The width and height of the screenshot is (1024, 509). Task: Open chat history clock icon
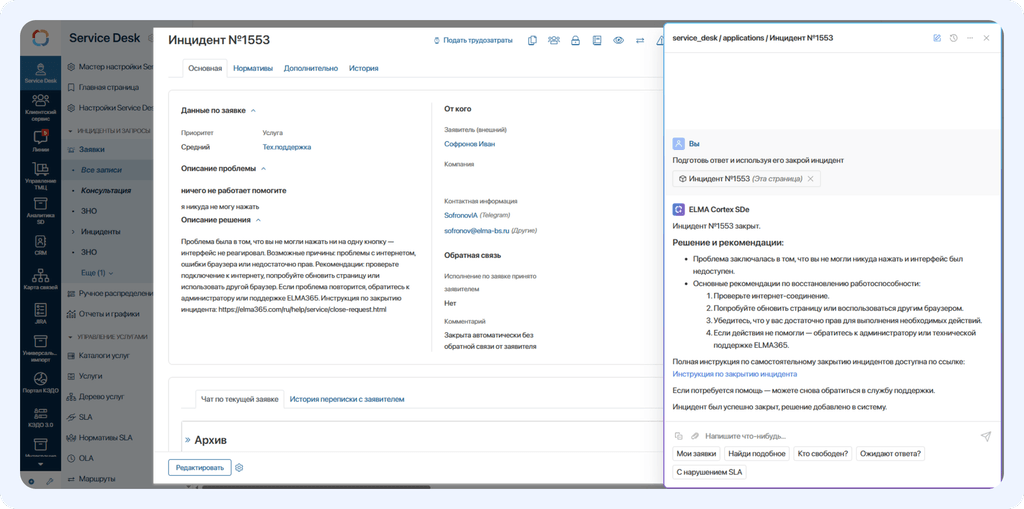pyautogui.click(x=953, y=38)
